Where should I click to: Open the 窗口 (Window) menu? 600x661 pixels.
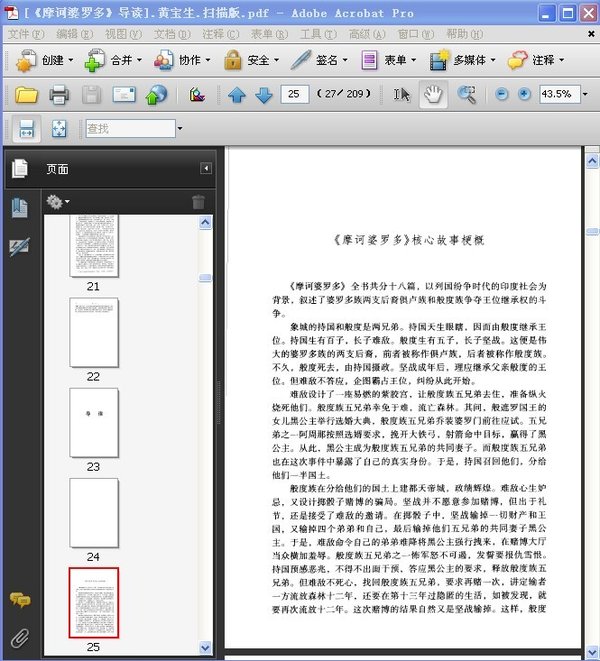tap(416, 34)
